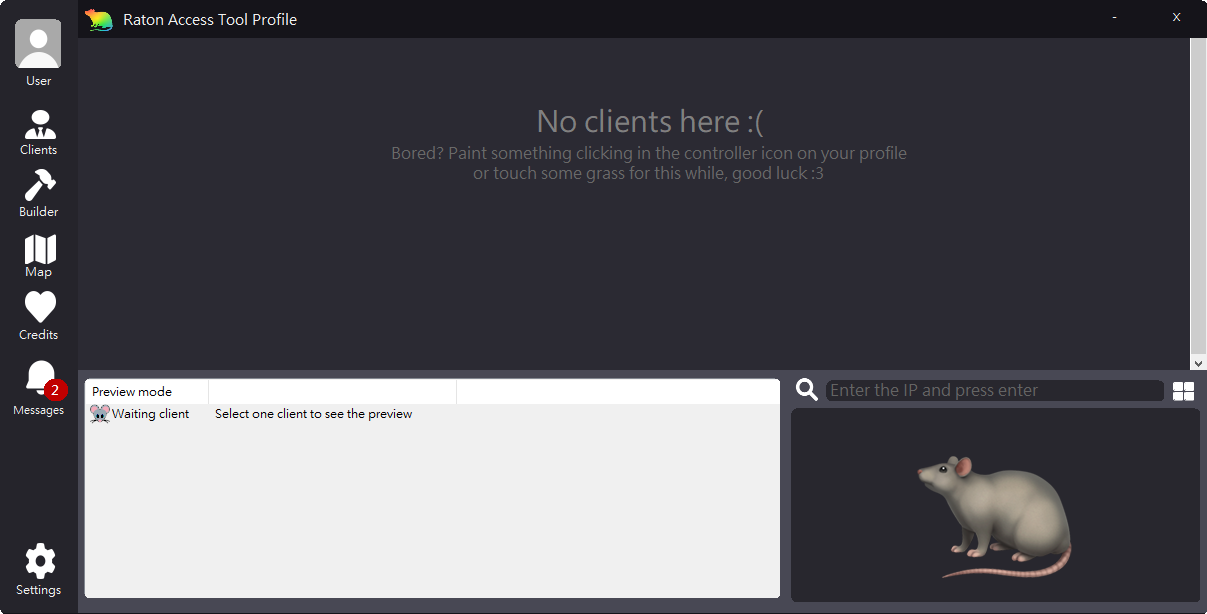Image resolution: width=1207 pixels, height=614 pixels.
Task: Minimize the Raton Access Tool window
Action: (x=1115, y=18)
